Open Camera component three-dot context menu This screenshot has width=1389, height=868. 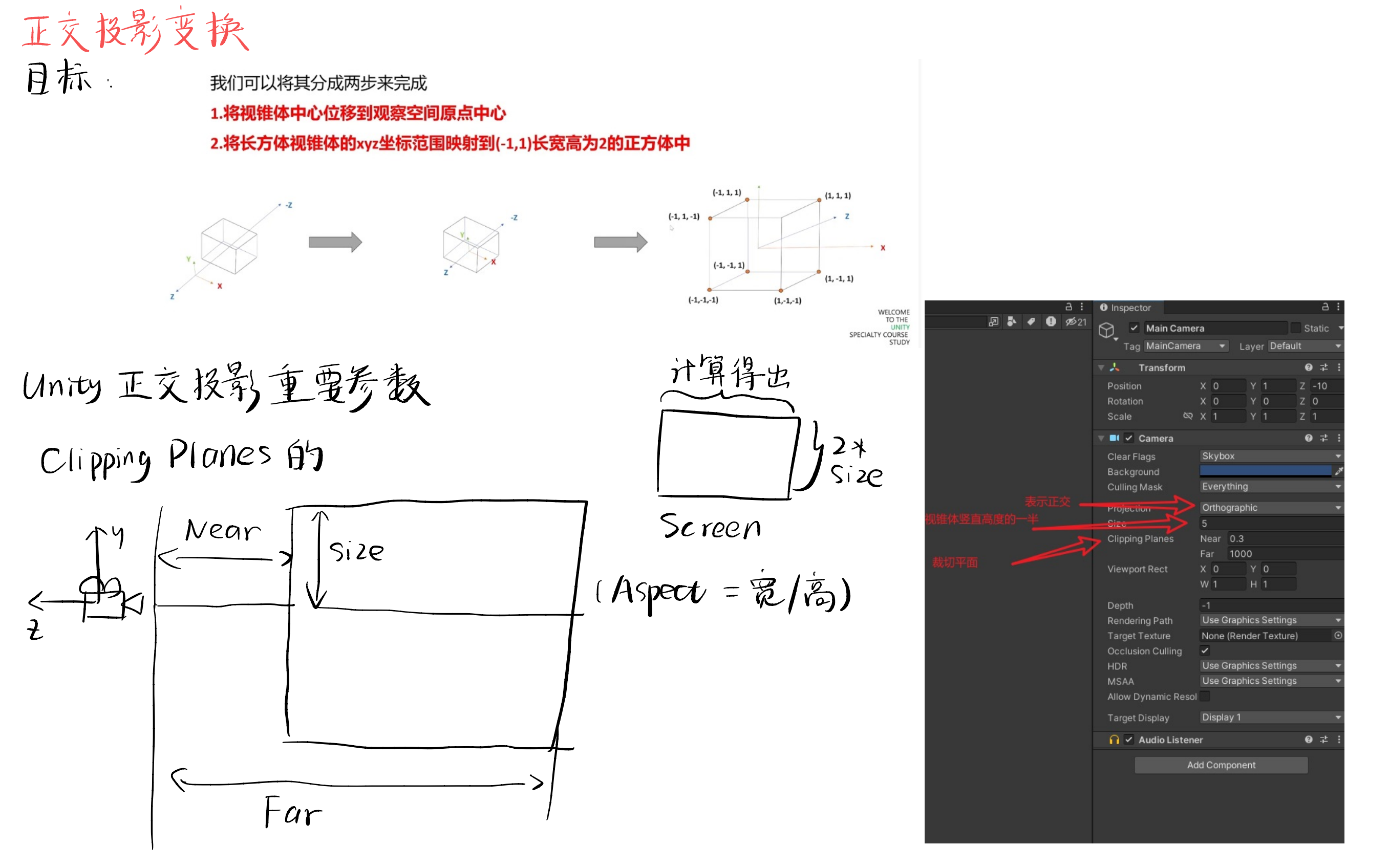click(1338, 438)
